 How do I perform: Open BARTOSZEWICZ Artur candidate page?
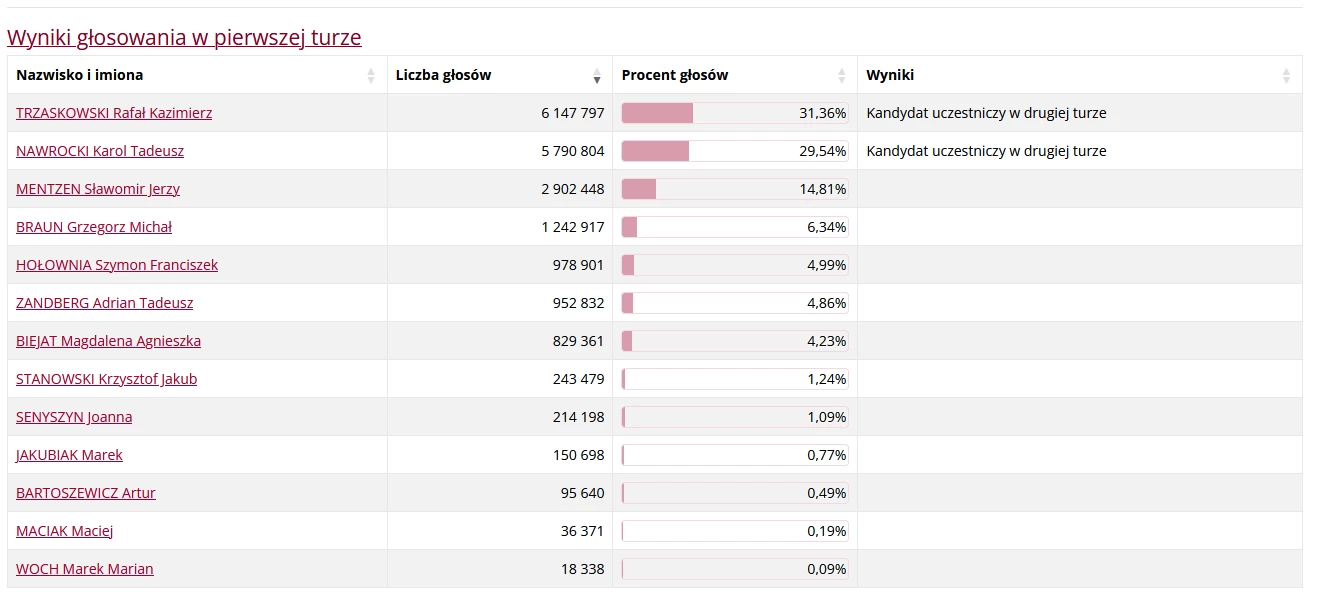click(x=86, y=493)
